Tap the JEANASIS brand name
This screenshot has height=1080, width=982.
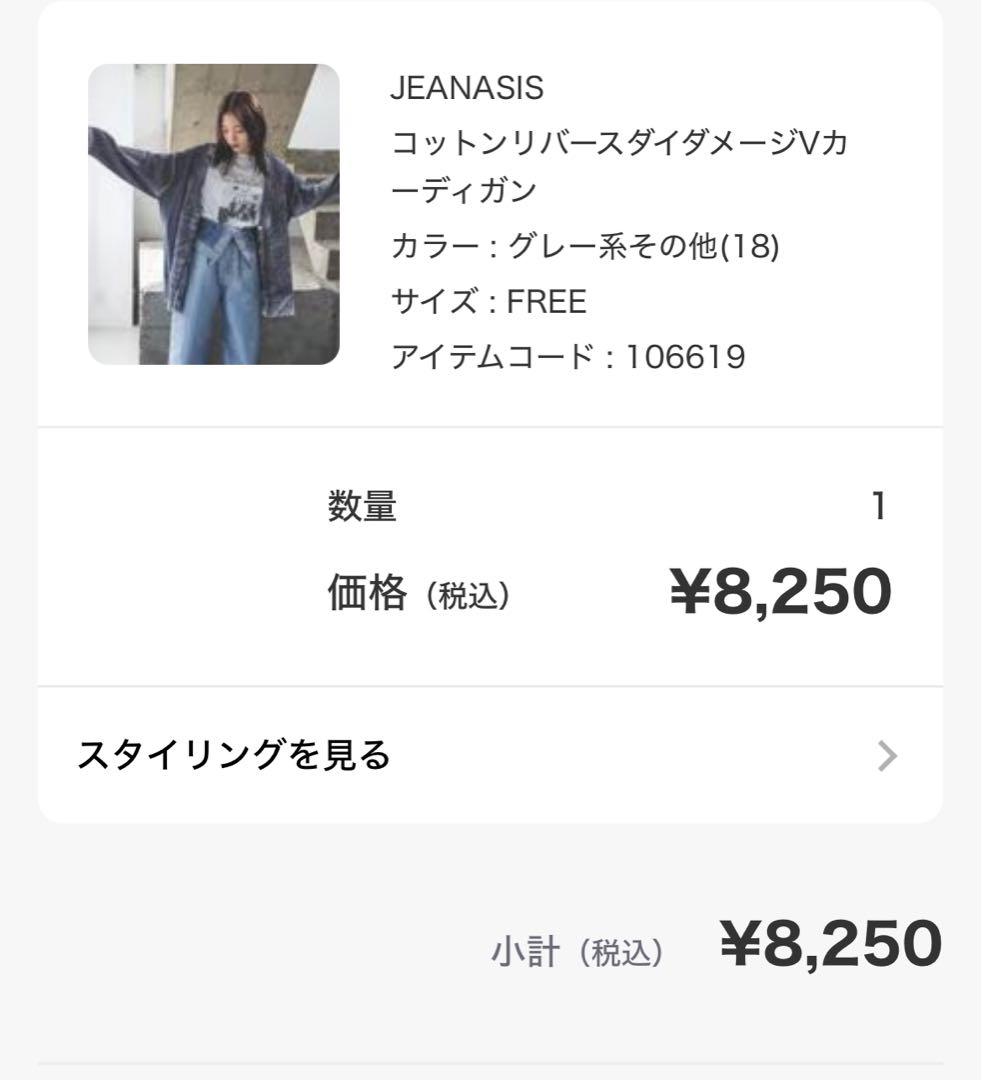[x=466, y=88]
